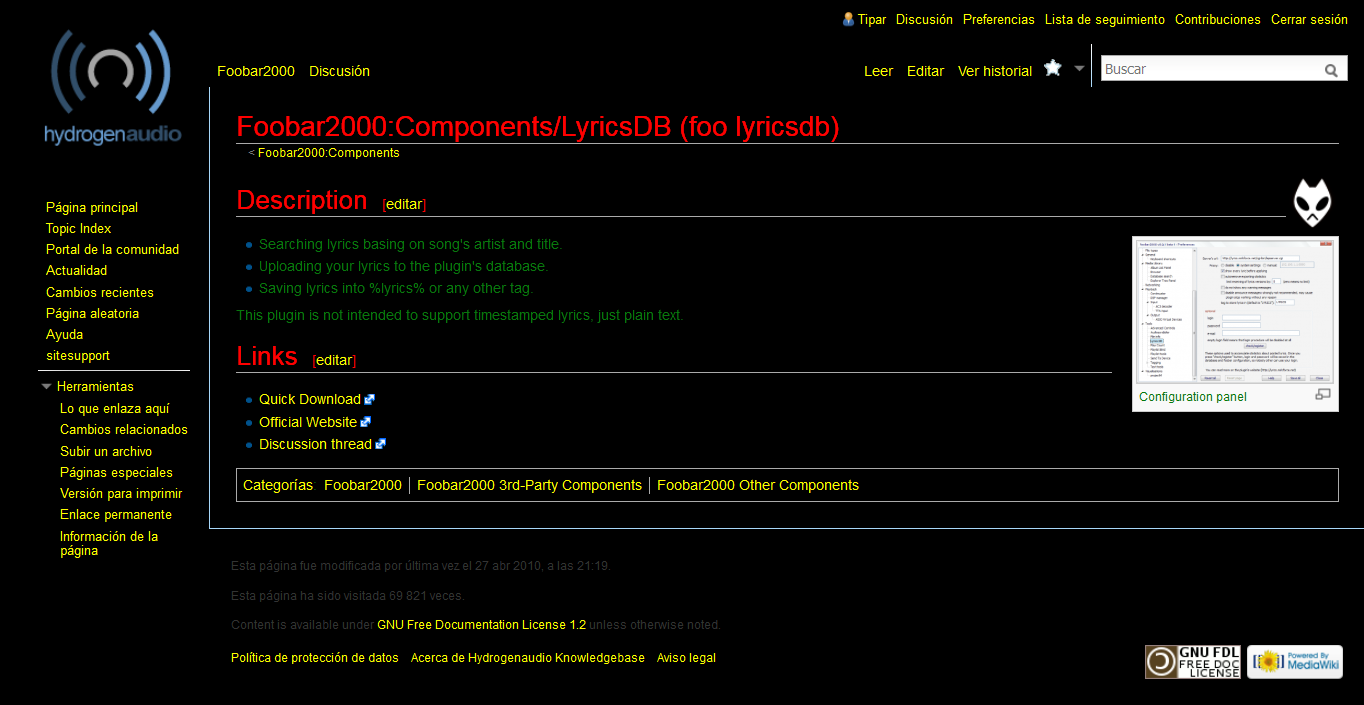Click the Configuration panel caption text
Viewport: 1364px width, 705px height.
[x=1193, y=397]
